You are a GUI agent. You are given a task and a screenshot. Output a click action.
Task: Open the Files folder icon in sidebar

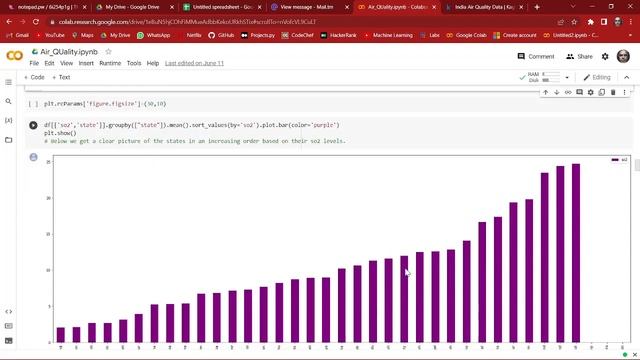tap(9, 140)
